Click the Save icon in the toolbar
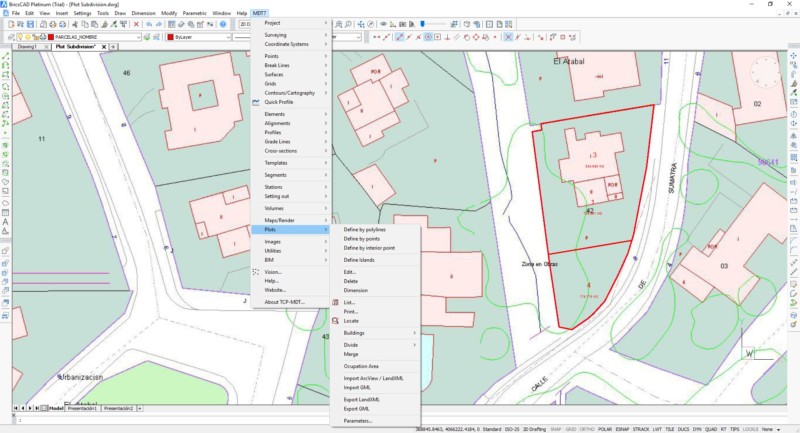The width and height of the screenshot is (800, 433). [32, 23]
